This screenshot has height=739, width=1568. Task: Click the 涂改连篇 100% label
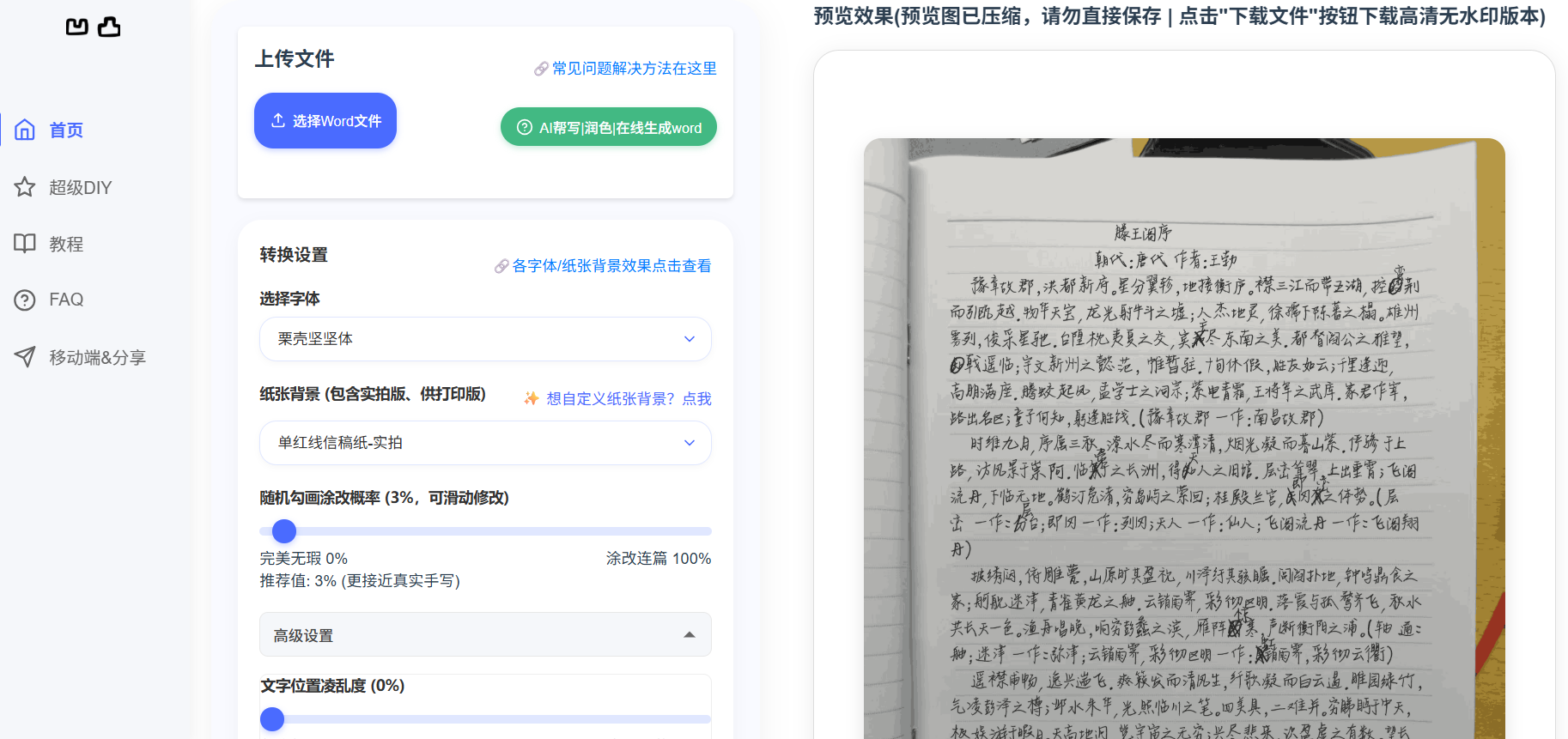[x=659, y=559]
